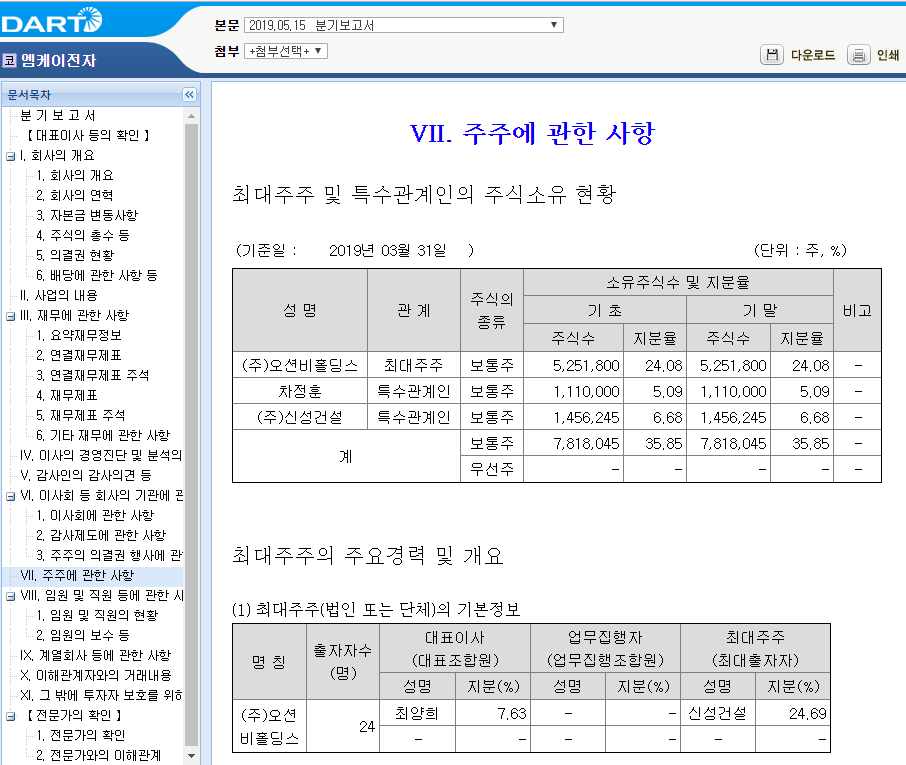This screenshot has width=906, height=765.
Task: Click the 24.69 stake percentage cell
Action: coord(793,714)
